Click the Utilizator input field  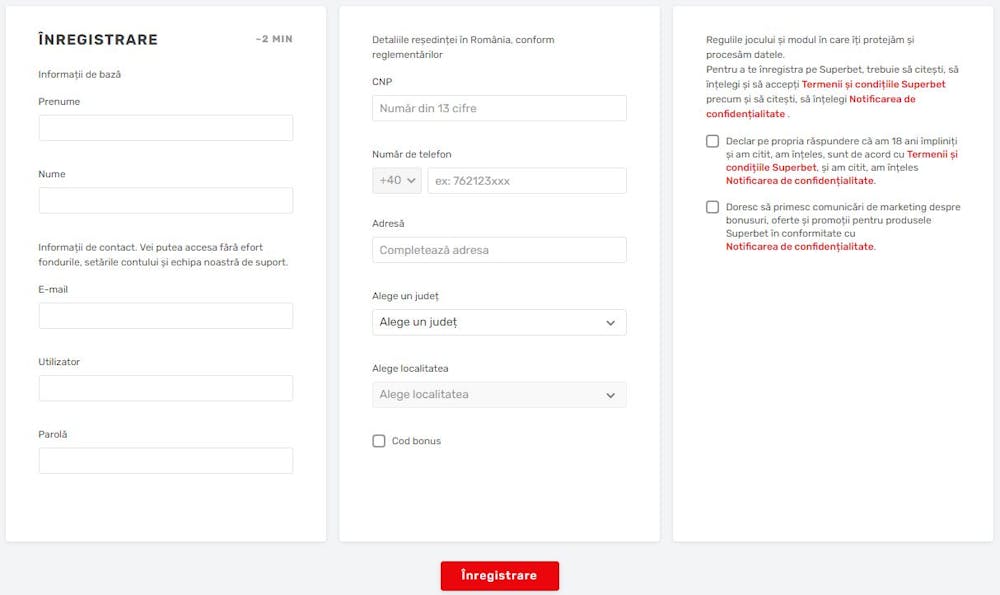coord(166,388)
